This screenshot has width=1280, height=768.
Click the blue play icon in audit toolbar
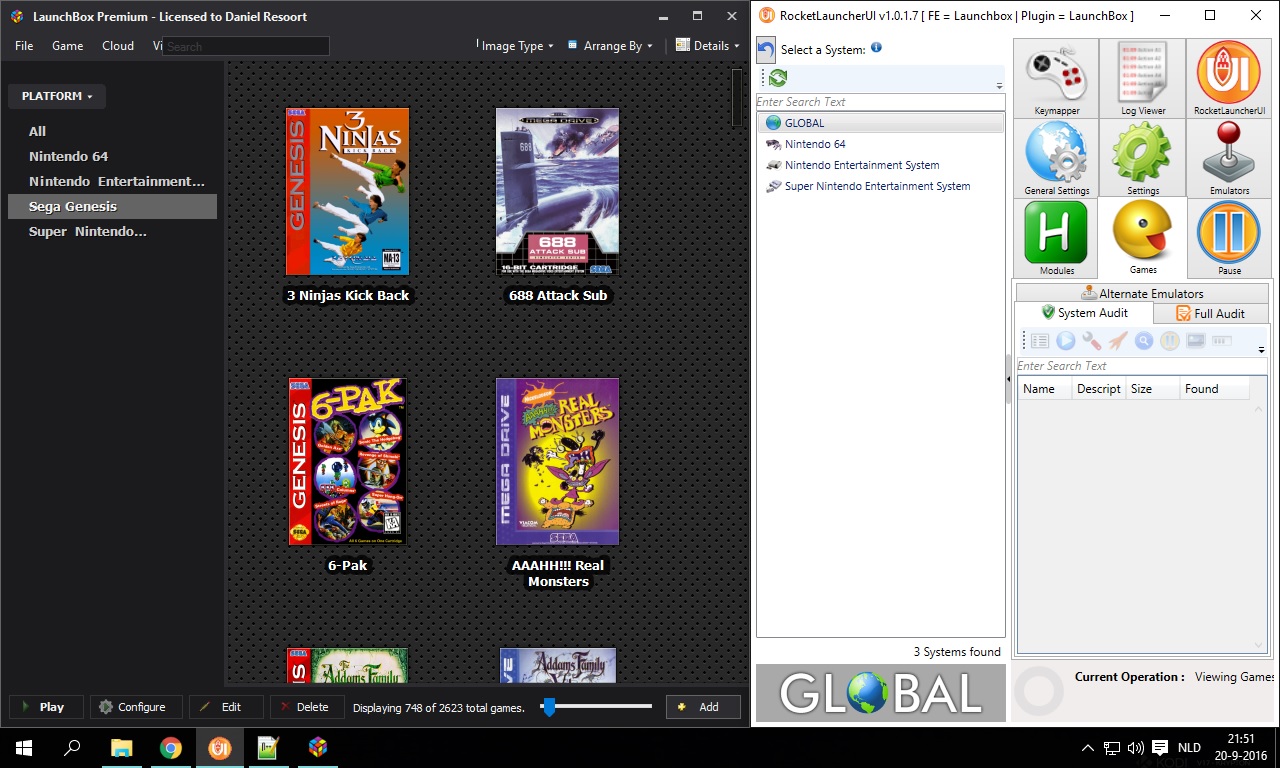1066,341
